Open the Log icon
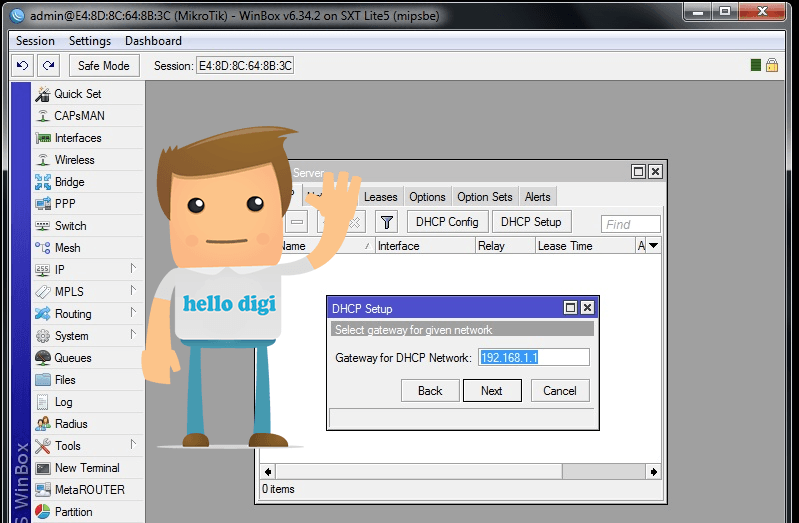Screen dimensions: 799x523 pyautogui.click(x=43, y=402)
